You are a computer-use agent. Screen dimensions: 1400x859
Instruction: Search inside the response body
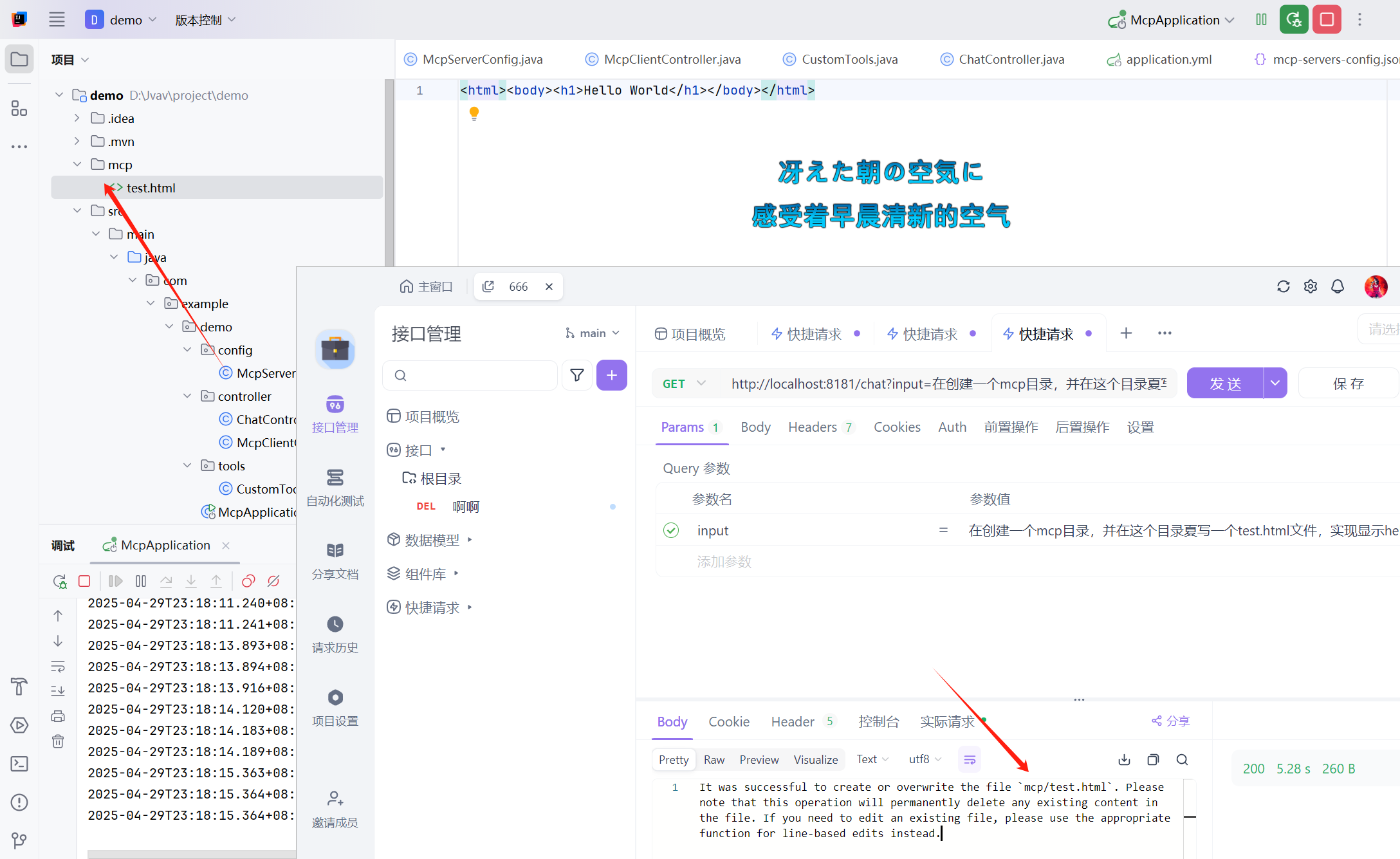click(x=1182, y=760)
